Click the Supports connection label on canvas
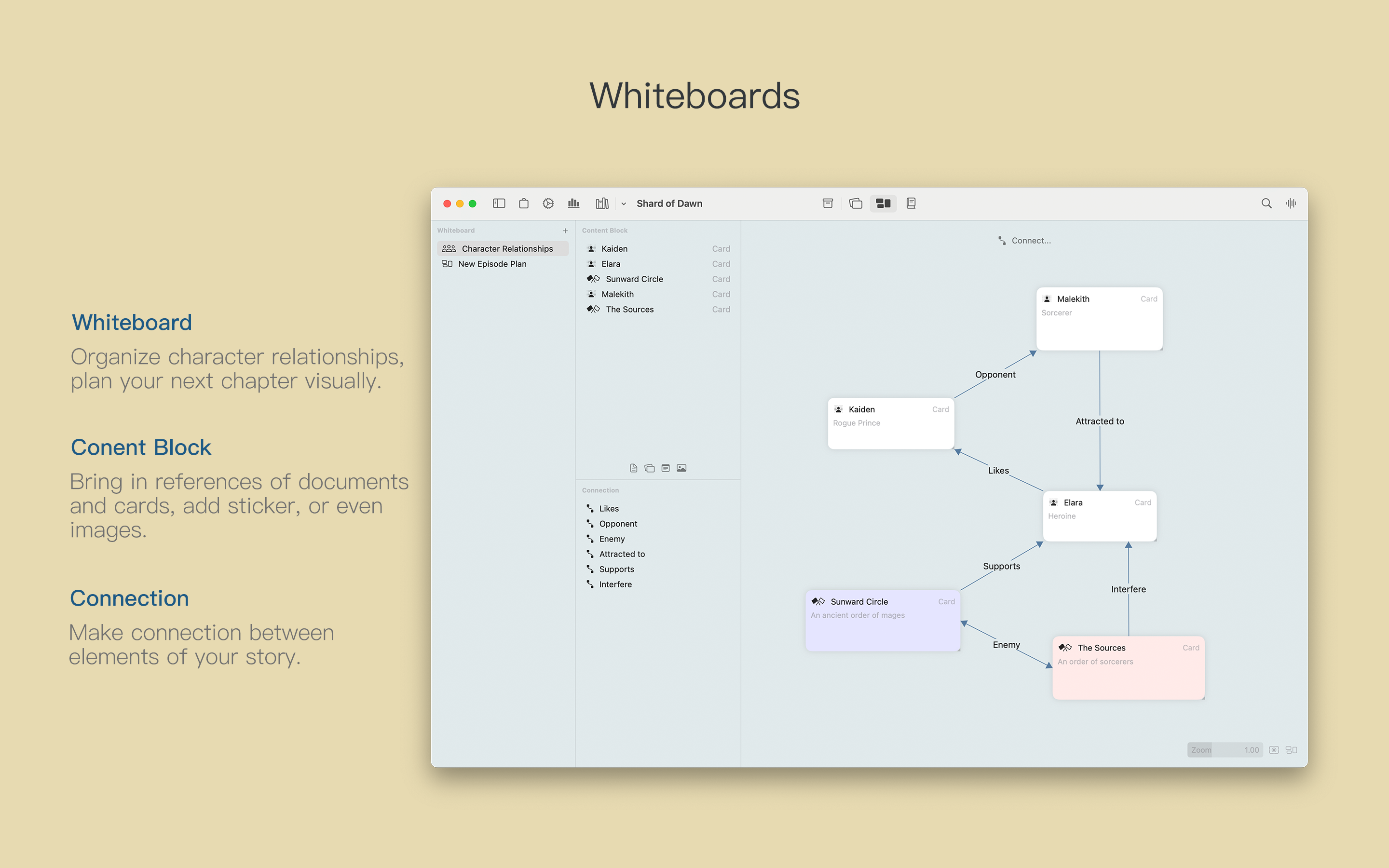 tap(1002, 566)
